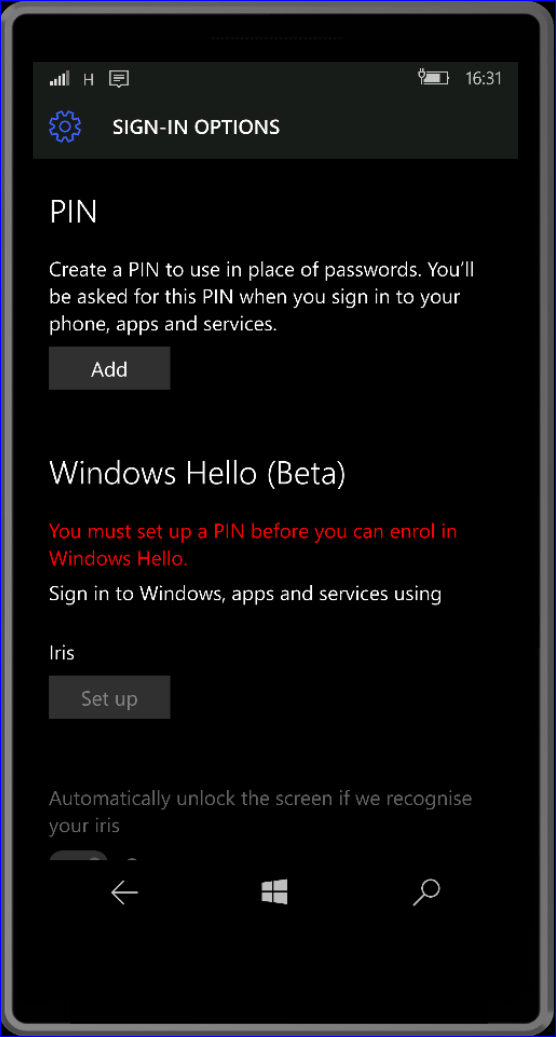The width and height of the screenshot is (556, 1037).
Task: Tap the Iris label
Action: pos(61,653)
